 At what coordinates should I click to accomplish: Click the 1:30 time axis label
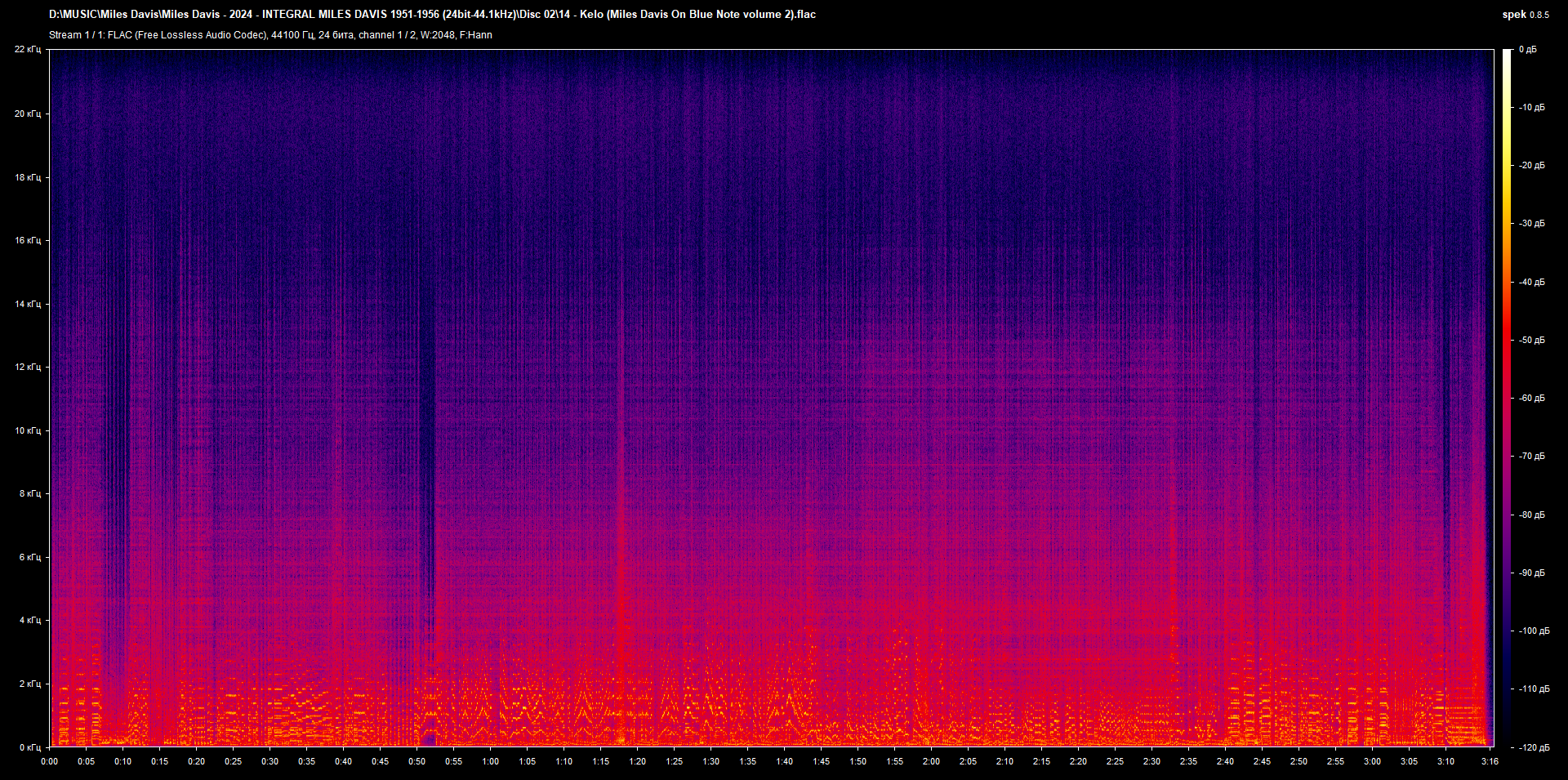(710, 761)
